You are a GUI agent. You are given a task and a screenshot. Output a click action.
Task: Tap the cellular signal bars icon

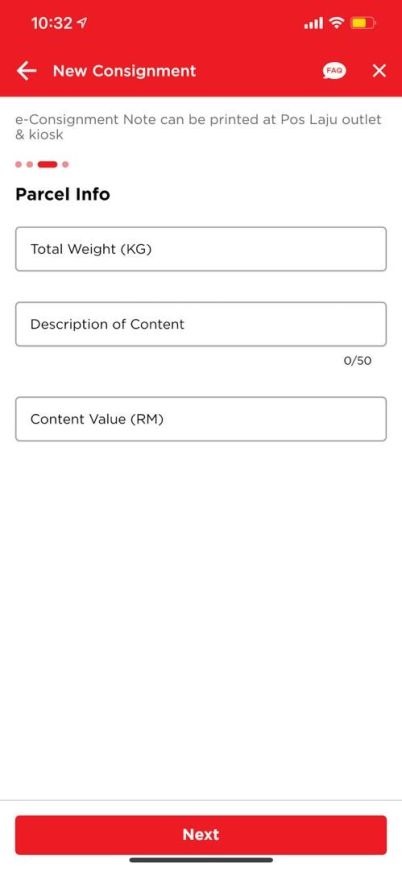(x=313, y=23)
